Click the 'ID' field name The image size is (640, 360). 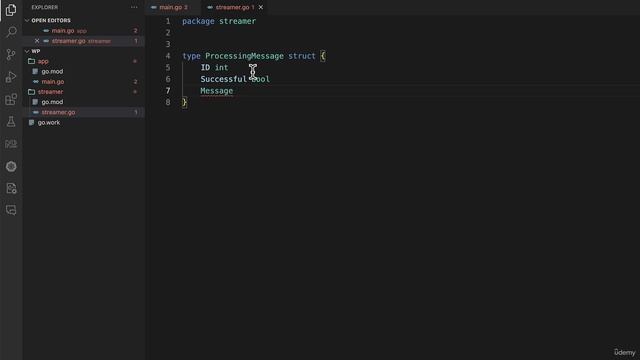click(205, 68)
